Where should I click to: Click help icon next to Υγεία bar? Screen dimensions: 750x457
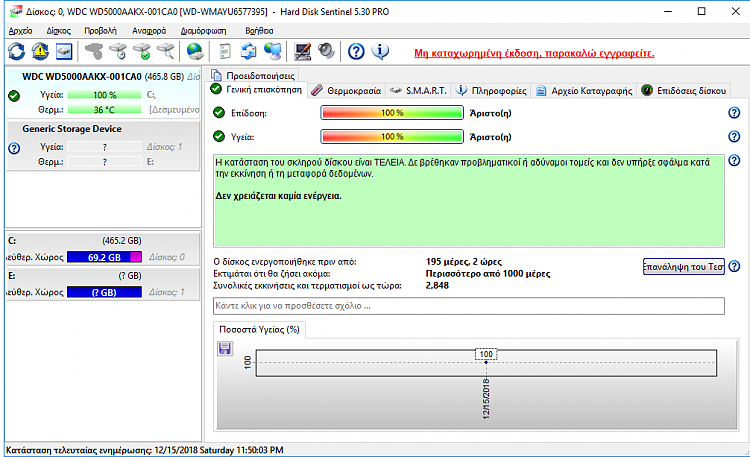(734, 136)
